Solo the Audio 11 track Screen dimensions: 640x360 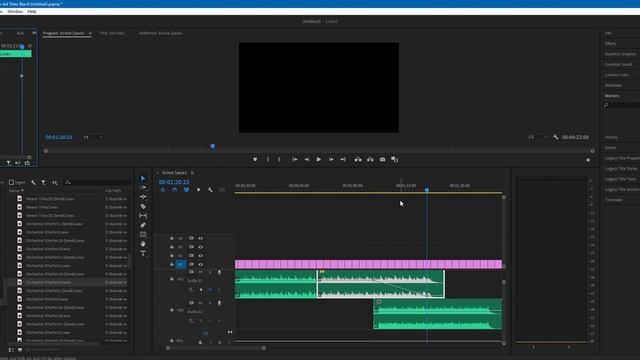pos(210,272)
